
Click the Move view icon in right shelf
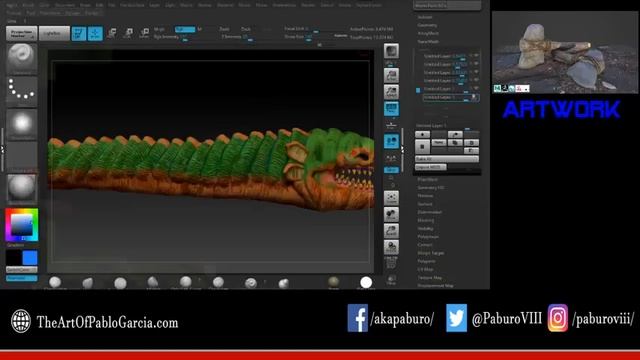point(391,214)
